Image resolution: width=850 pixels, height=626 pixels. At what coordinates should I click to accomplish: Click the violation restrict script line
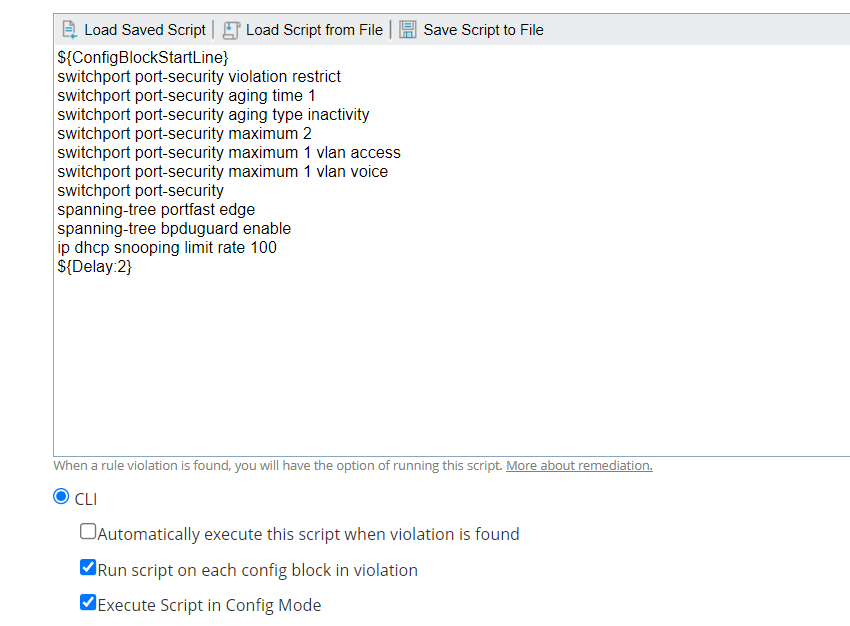[x=199, y=77]
